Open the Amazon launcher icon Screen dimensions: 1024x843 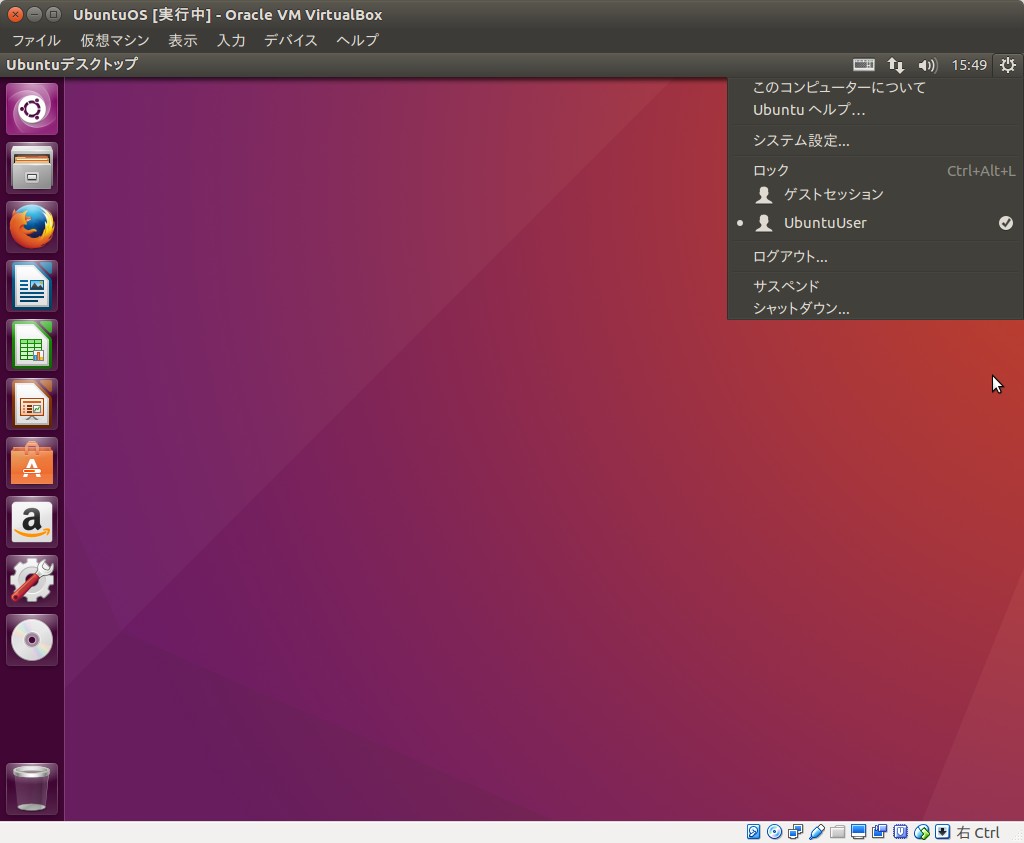[x=32, y=522]
